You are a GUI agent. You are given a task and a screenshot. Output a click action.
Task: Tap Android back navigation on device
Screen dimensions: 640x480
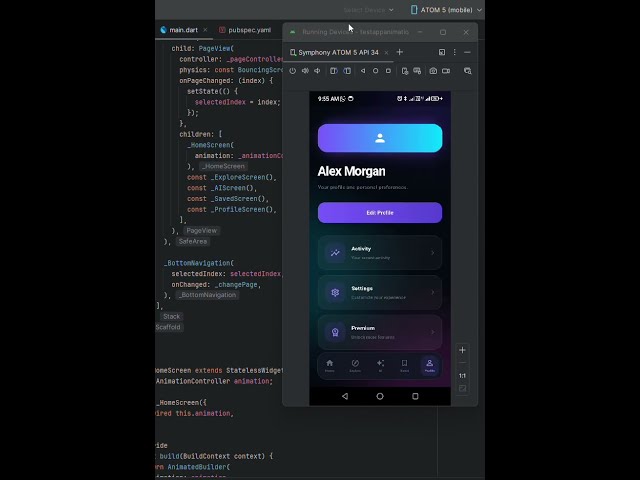[x=345, y=396]
